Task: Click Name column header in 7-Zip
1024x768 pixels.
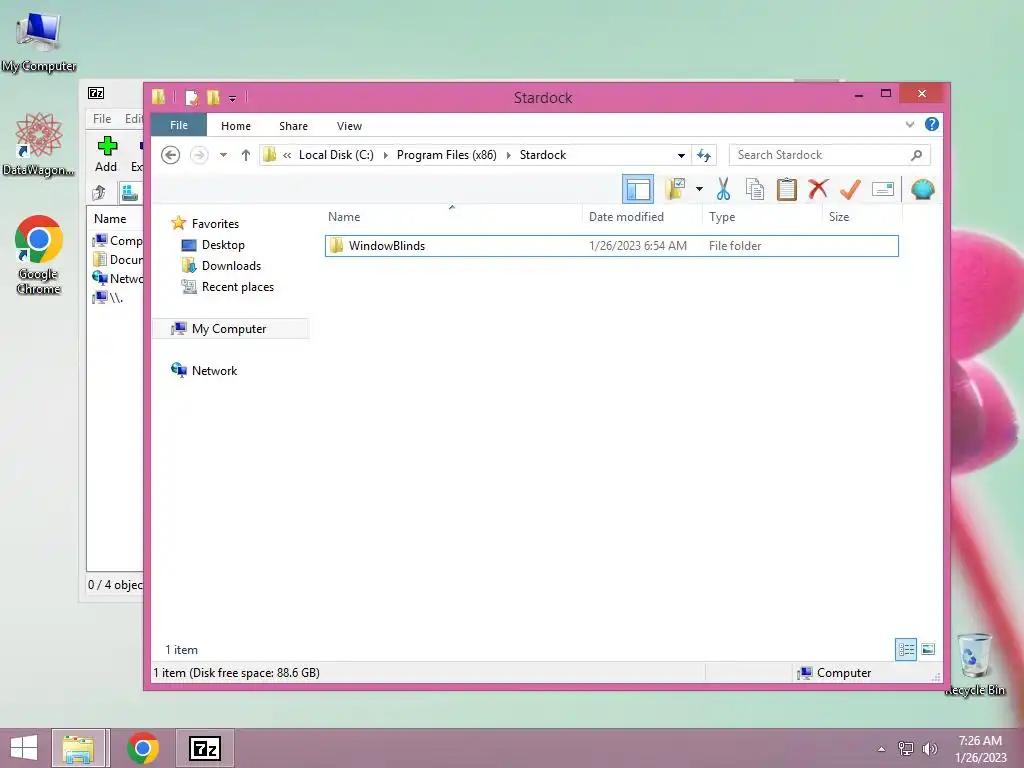Action: pyautogui.click(x=110, y=219)
